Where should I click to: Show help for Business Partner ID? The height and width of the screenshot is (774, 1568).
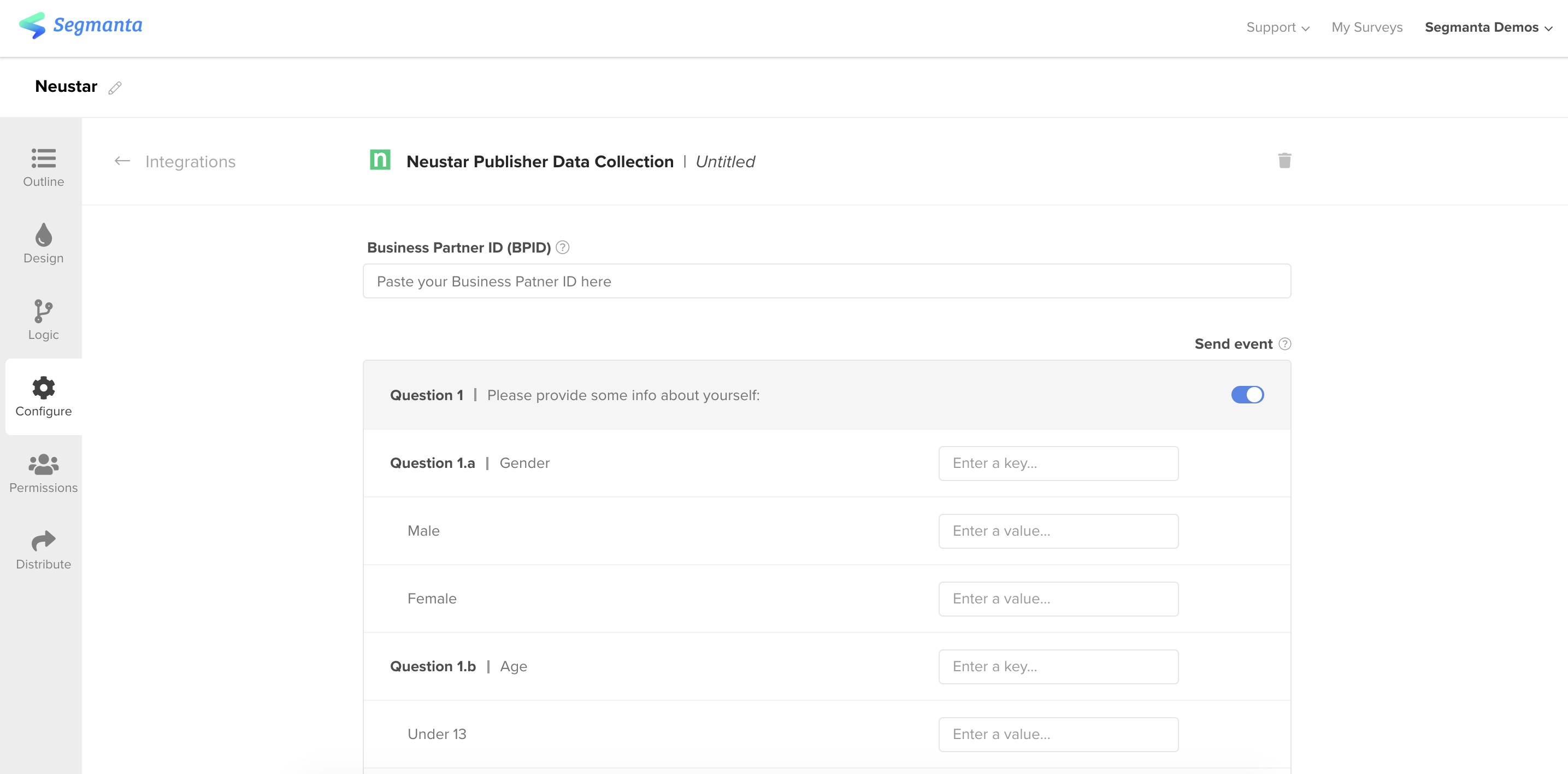(x=562, y=247)
